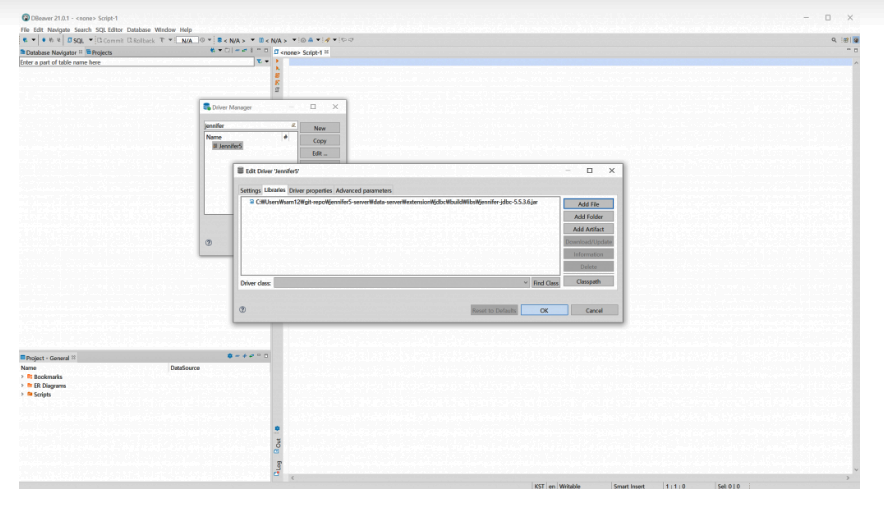Open the Driver class dropdown
Image resolution: width=884 pixels, height=521 pixels.
(526, 283)
